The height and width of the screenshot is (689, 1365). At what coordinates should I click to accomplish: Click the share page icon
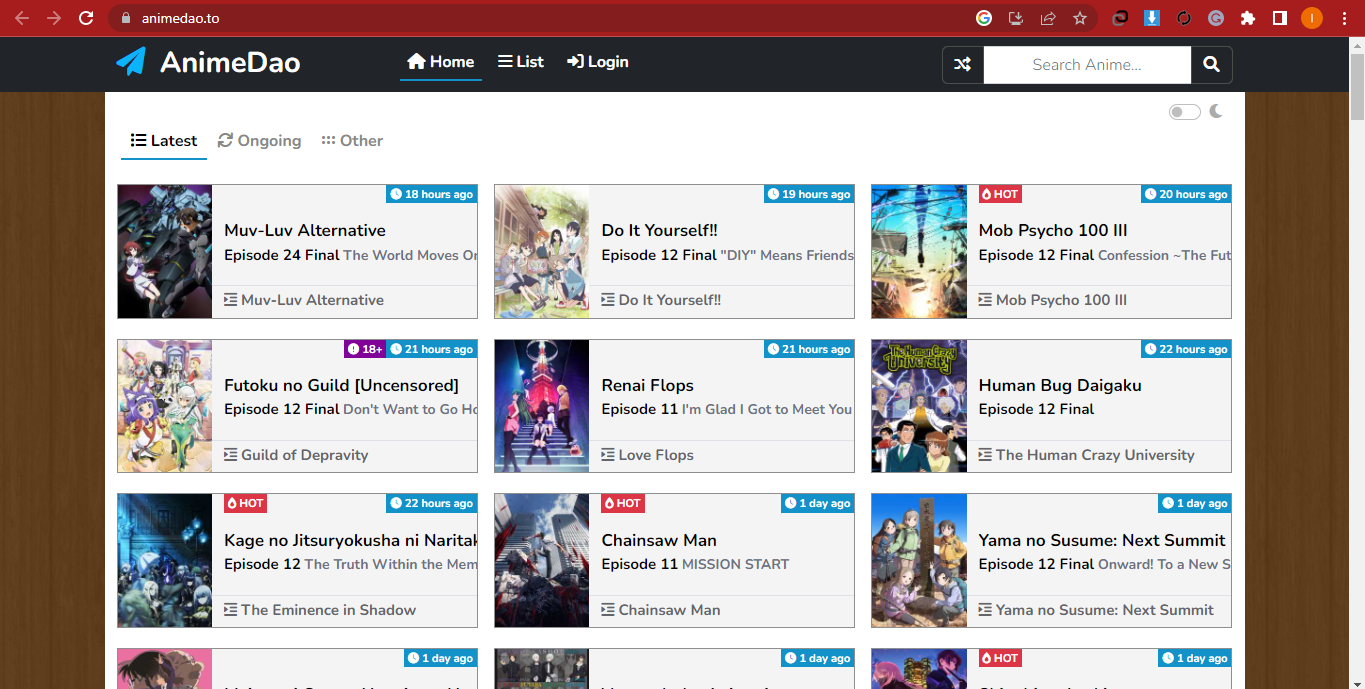1048,18
